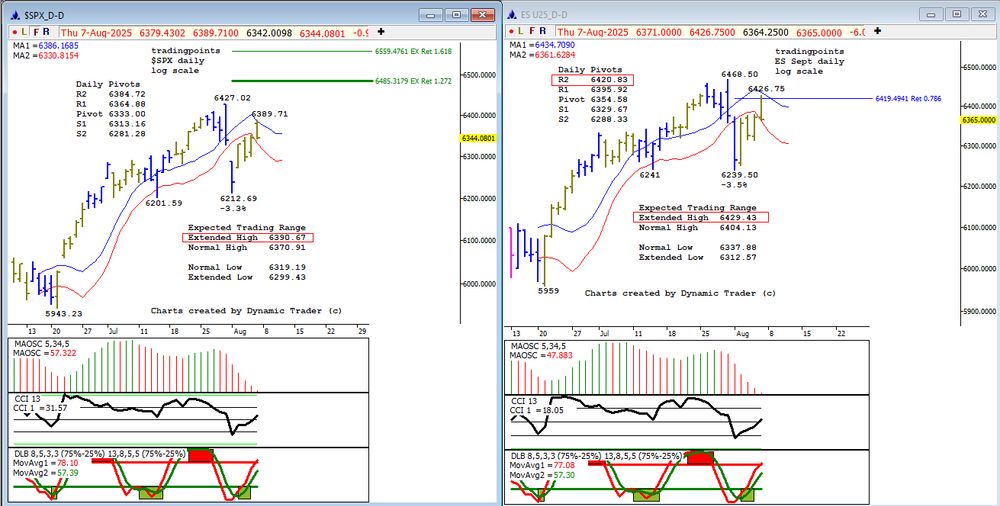Open the $SPX_D-D window system menu icon
The width and height of the screenshot is (1000, 506).
(15, 14)
